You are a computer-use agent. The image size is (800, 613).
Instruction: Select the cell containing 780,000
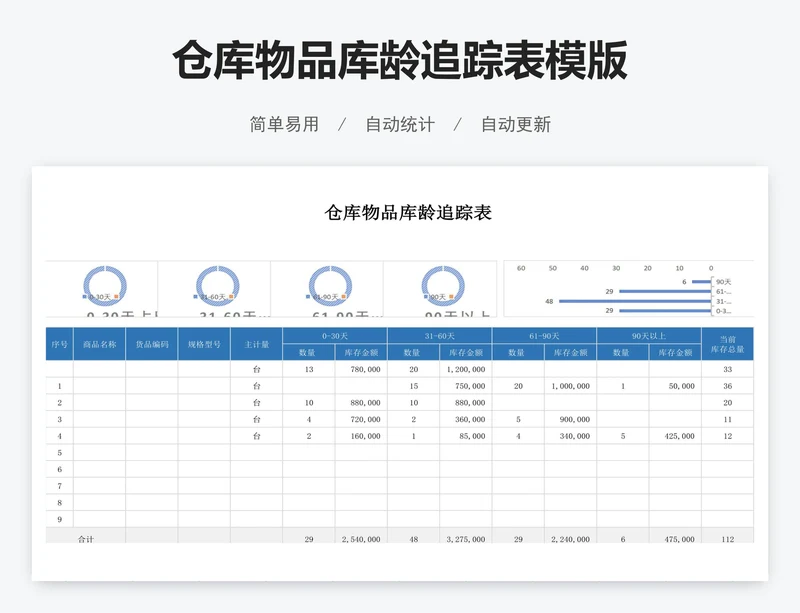tap(361, 369)
